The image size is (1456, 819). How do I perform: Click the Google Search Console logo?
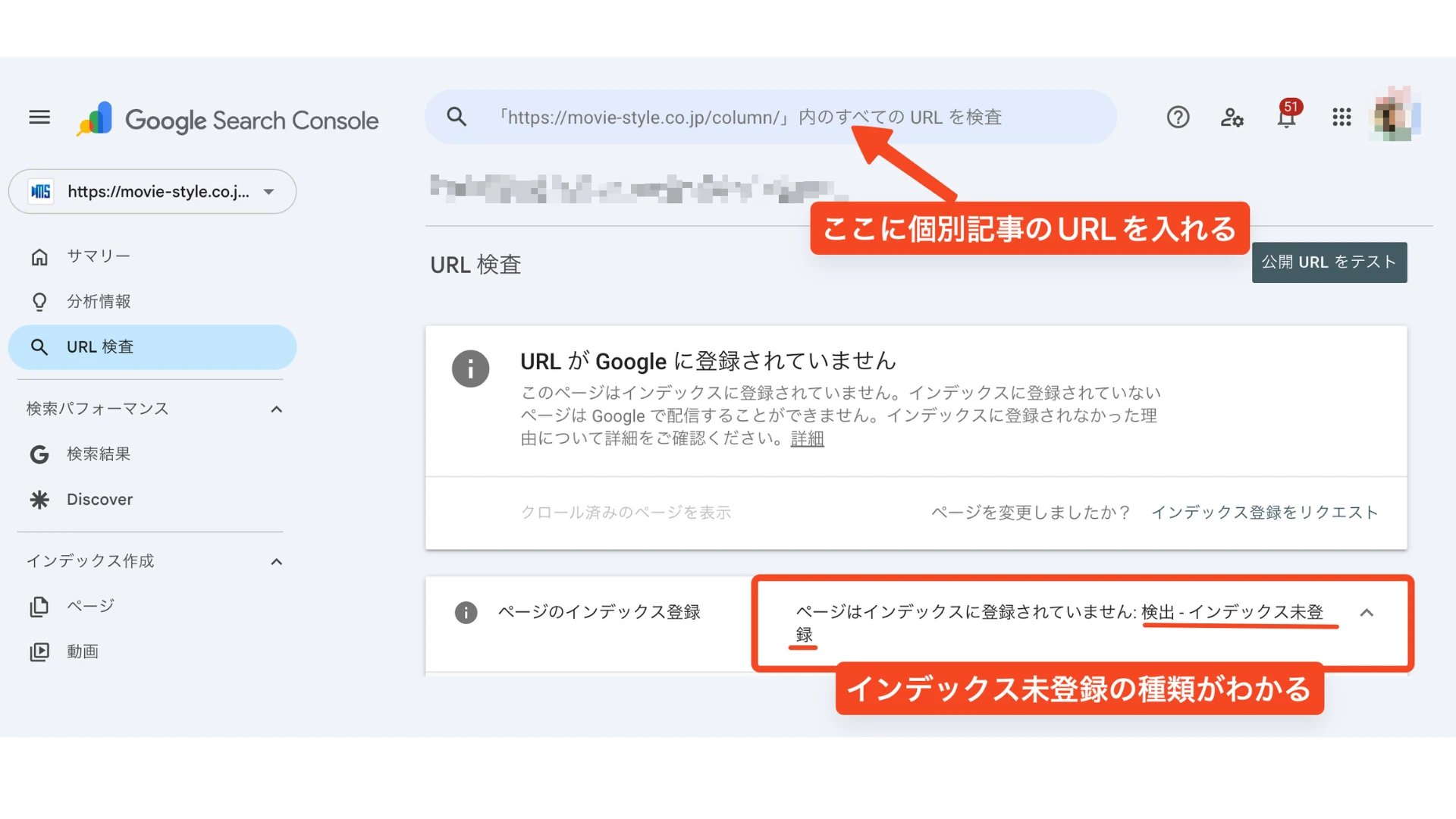pos(227,119)
